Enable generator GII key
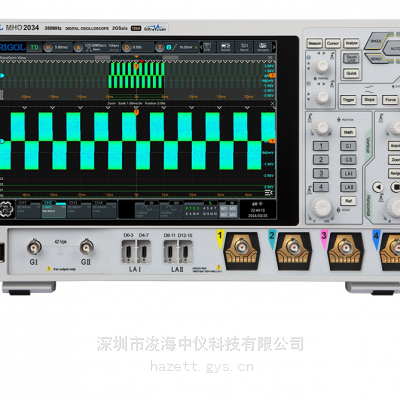The width and height of the screenshot is (400, 400). click(348, 160)
